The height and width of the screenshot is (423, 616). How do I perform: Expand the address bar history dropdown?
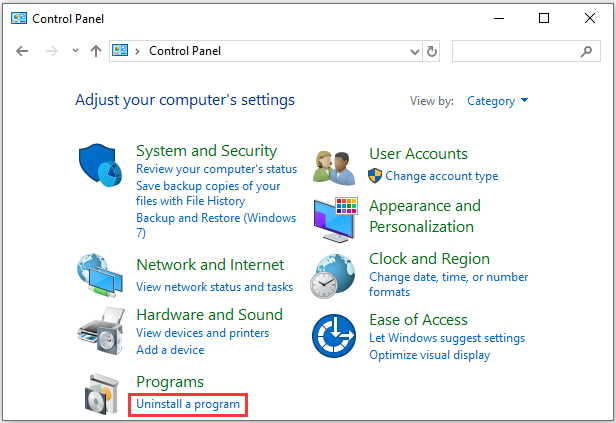[x=414, y=51]
